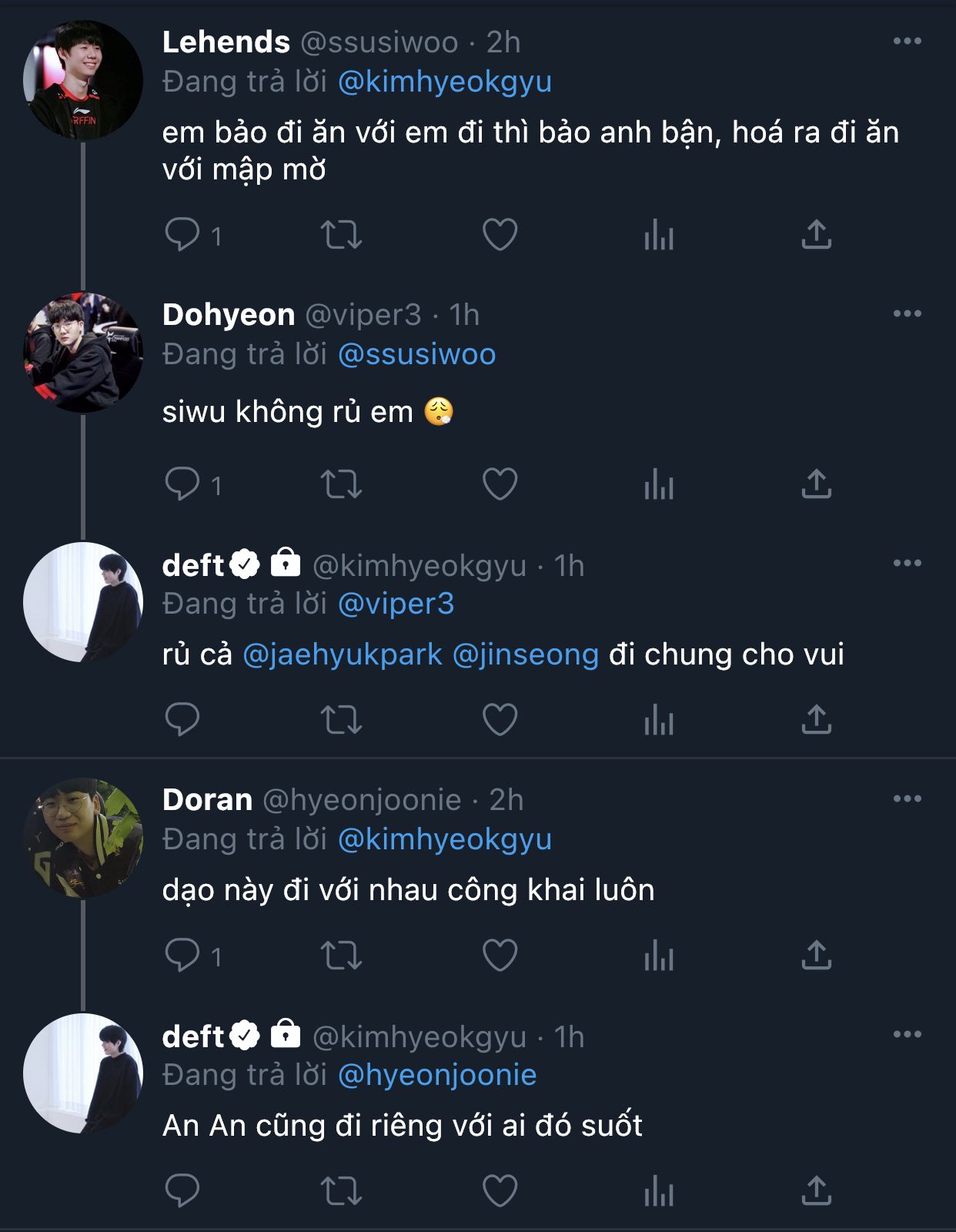
Task: Open more options menu on Dohyeon's tweet
Action: coord(907,314)
